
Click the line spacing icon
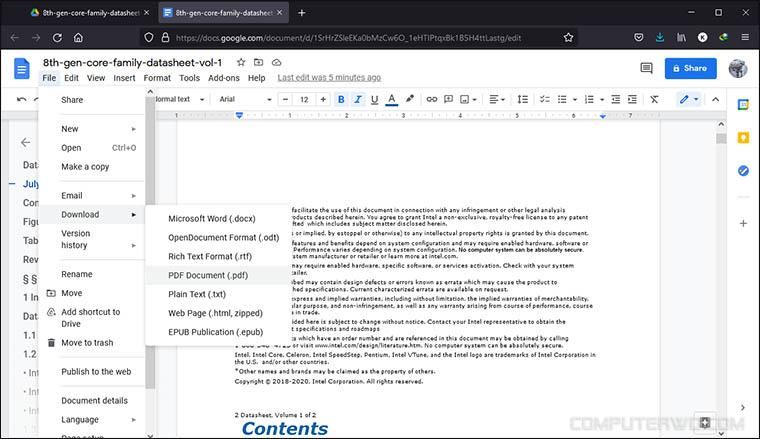point(522,99)
